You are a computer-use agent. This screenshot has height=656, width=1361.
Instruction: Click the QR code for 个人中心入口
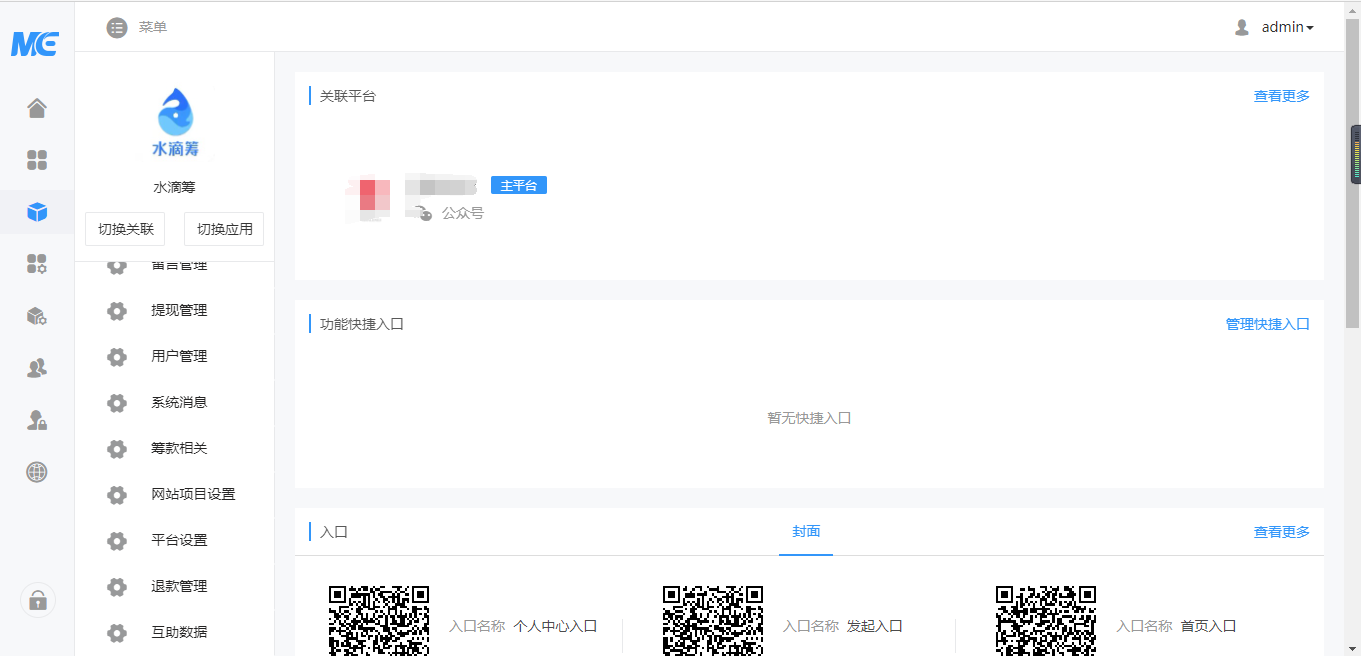379,620
